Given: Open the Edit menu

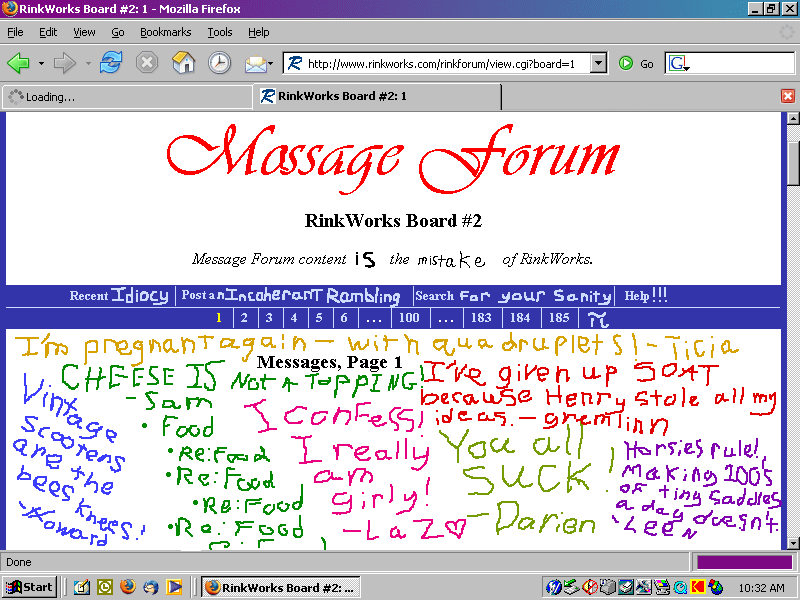Looking at the screenshot, I should (x=48, y=32).
